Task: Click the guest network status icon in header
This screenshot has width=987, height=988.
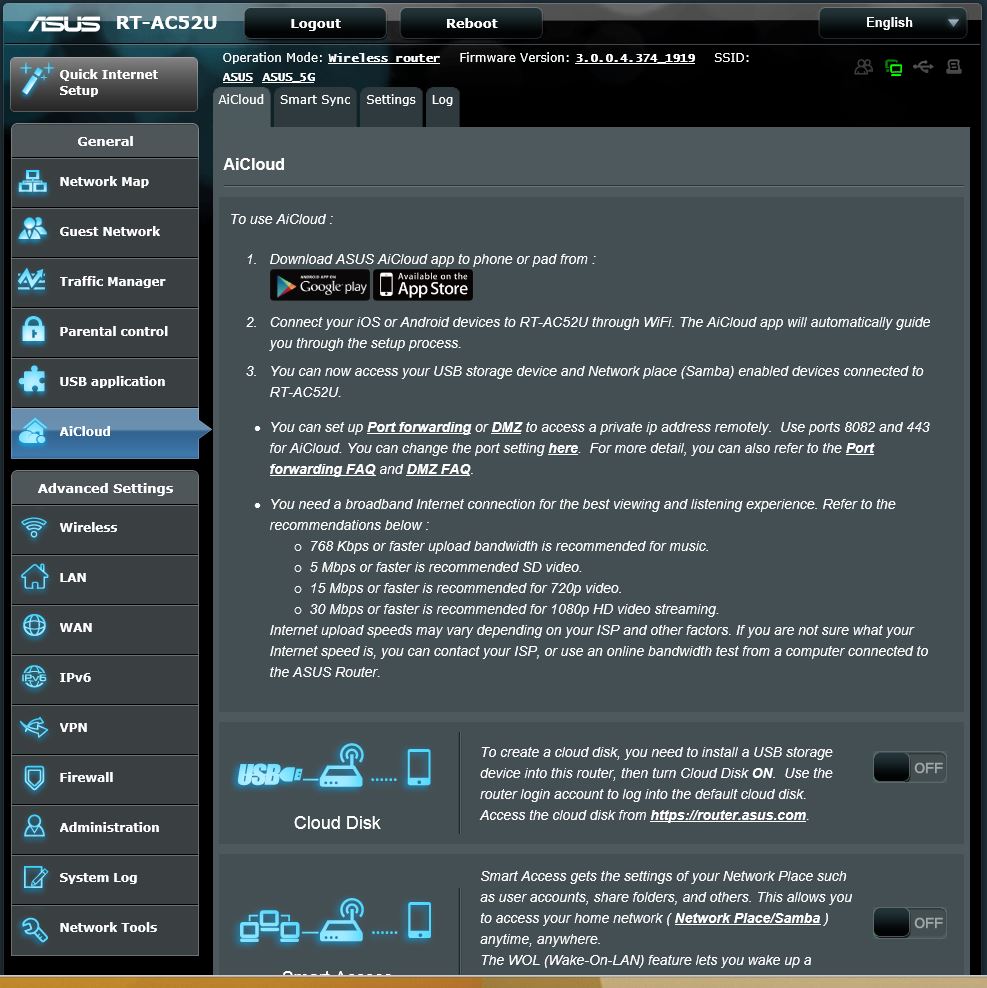Action: point(863,67)
